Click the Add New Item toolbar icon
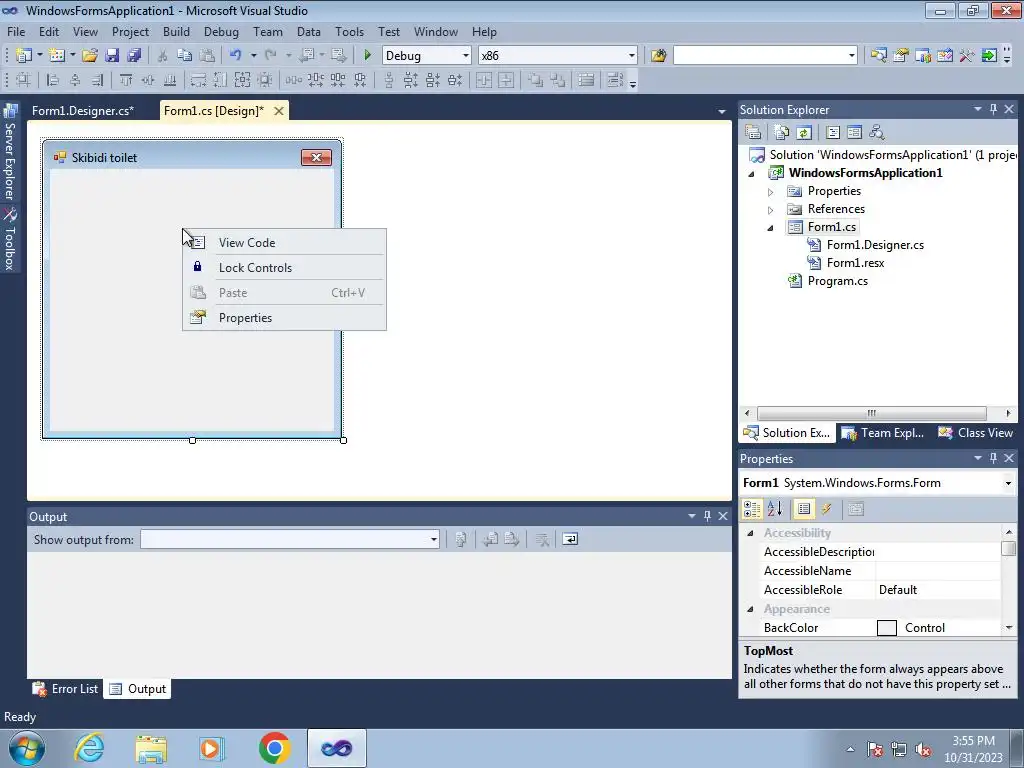Image resolution: width=1024 pixels, height=768 pixels. coord(57,56)
